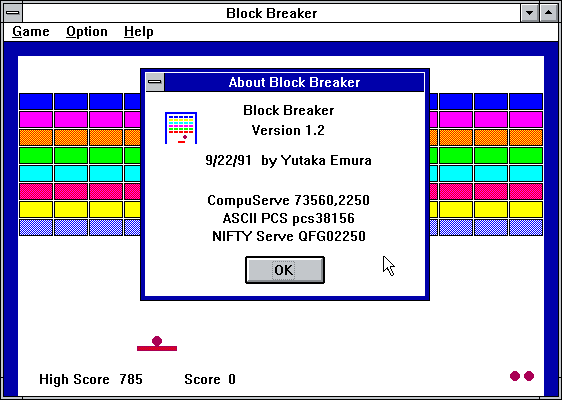Click the leftmost remaining-ball indicator
The image size is (562, 400).
click(x=515, y=376)
